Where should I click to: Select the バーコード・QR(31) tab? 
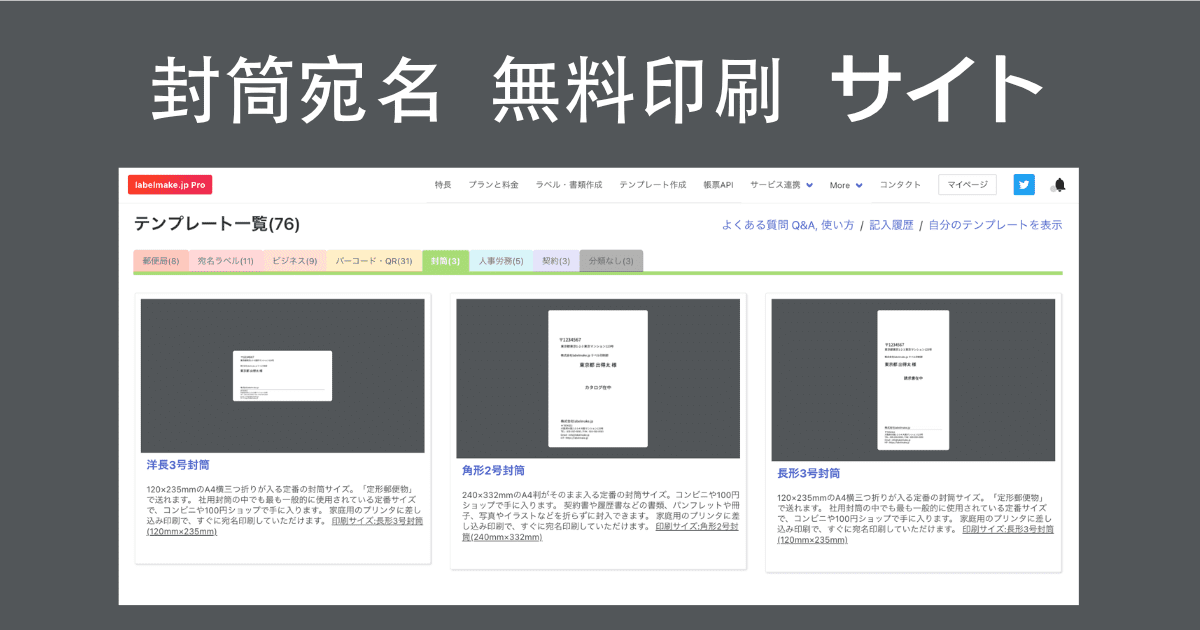point(374,261)
